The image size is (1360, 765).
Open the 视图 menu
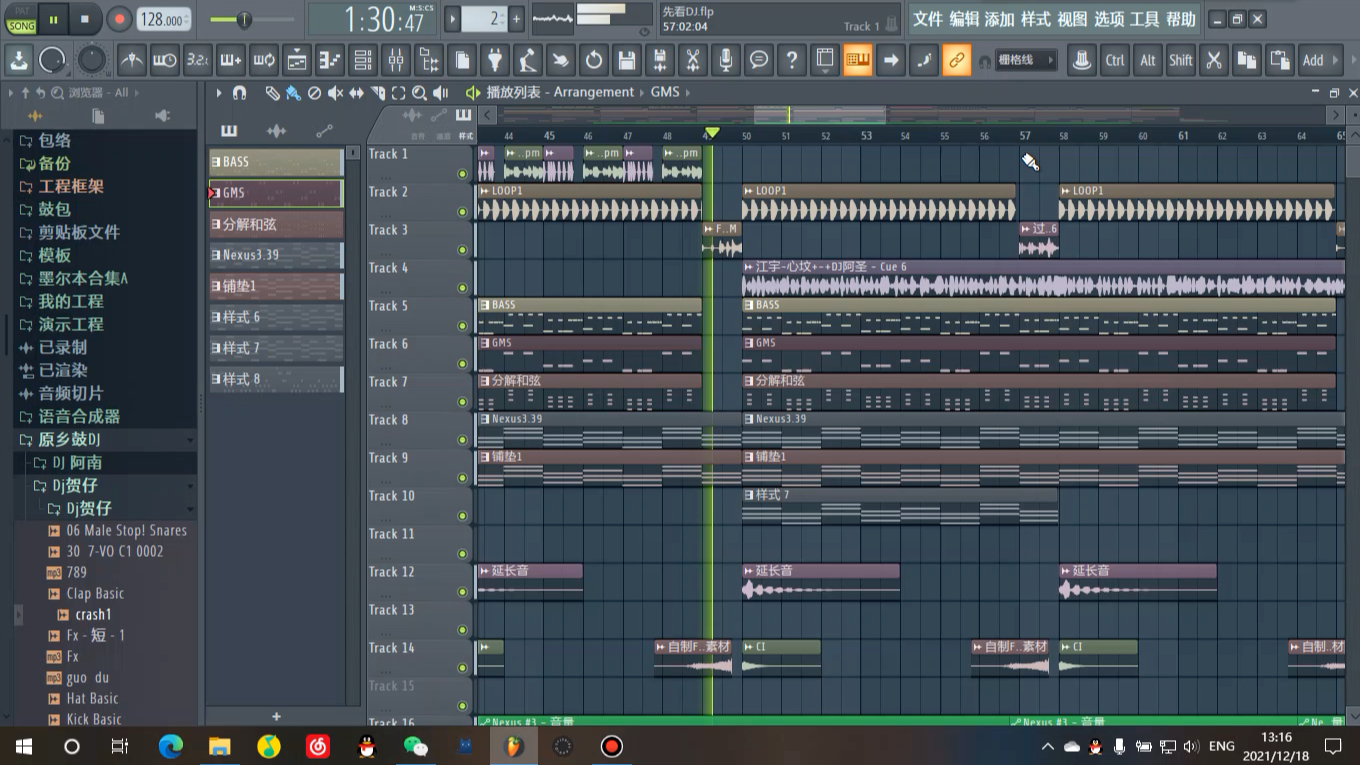1072,19
